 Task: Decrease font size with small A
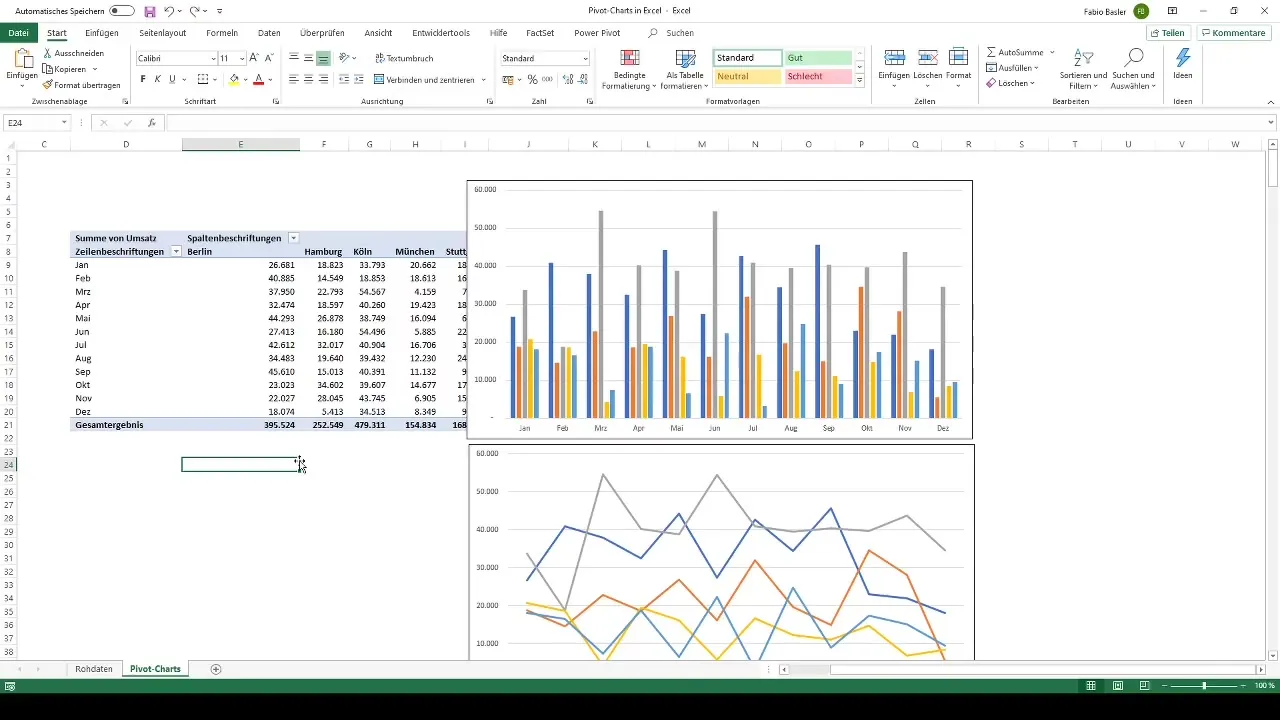(269, 58)
